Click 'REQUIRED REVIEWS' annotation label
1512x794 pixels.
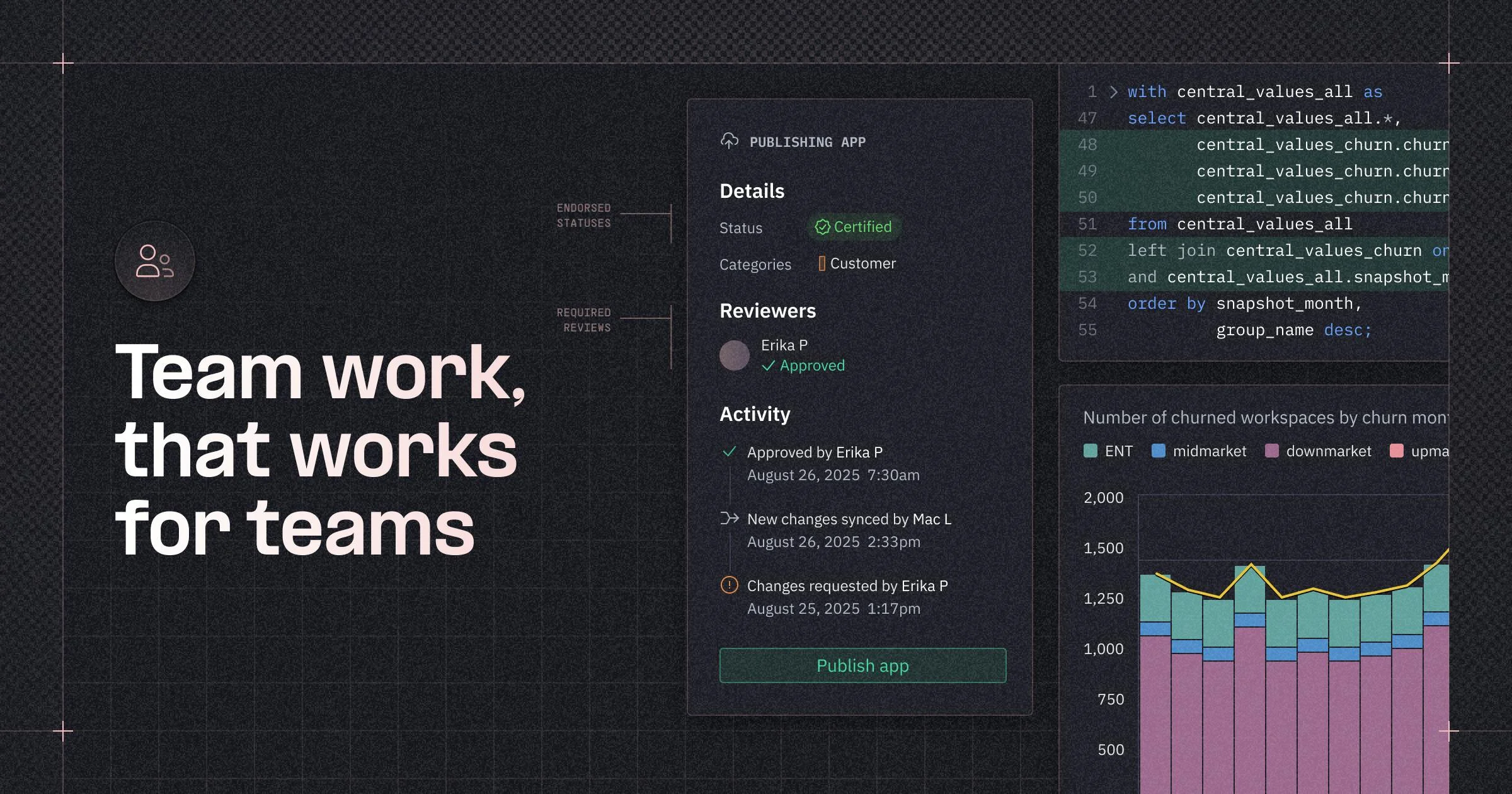(x=583, y=320)
